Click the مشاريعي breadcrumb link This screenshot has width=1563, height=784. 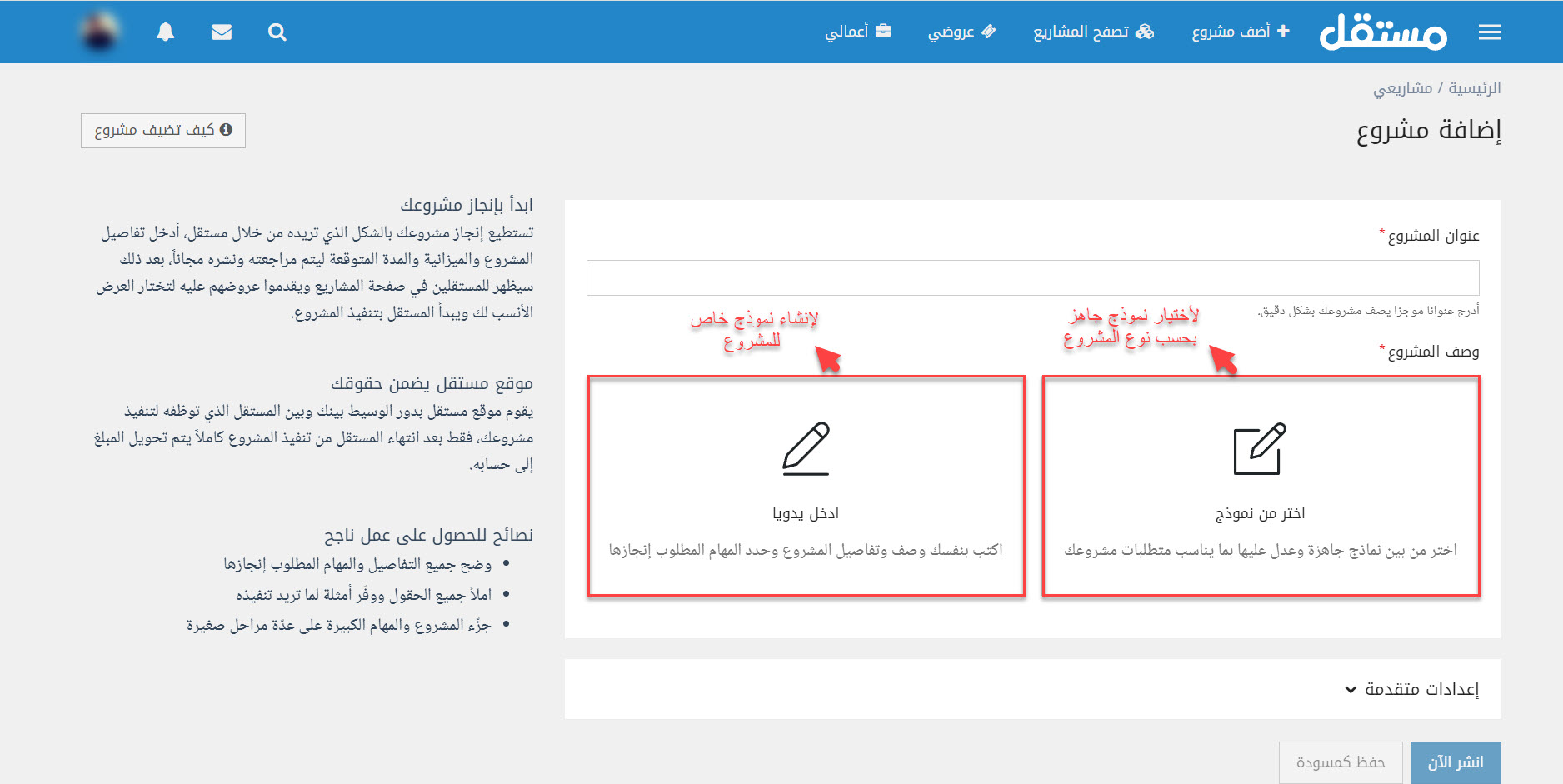(1403, 88)
